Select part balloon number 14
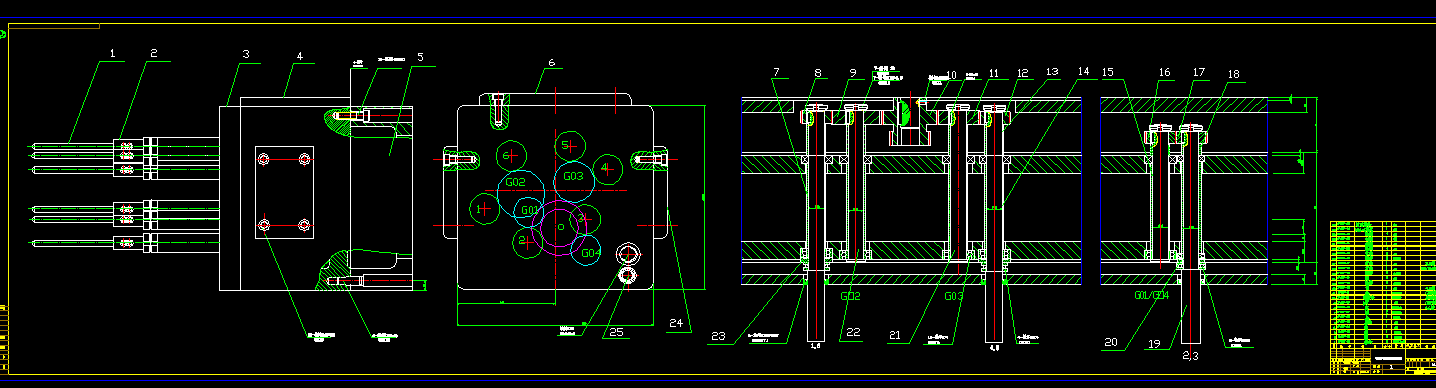The width and height of the screenshot is (1436, 388). click(x=1084, y=72)
